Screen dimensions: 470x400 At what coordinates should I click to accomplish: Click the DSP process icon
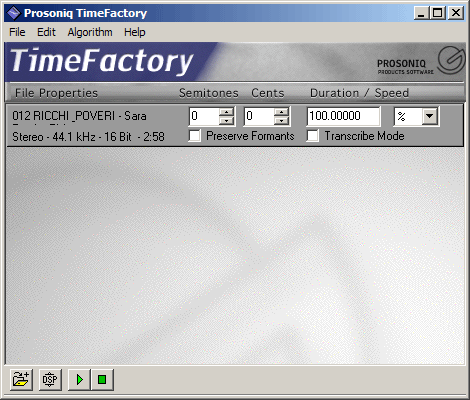tap(50, 379)
